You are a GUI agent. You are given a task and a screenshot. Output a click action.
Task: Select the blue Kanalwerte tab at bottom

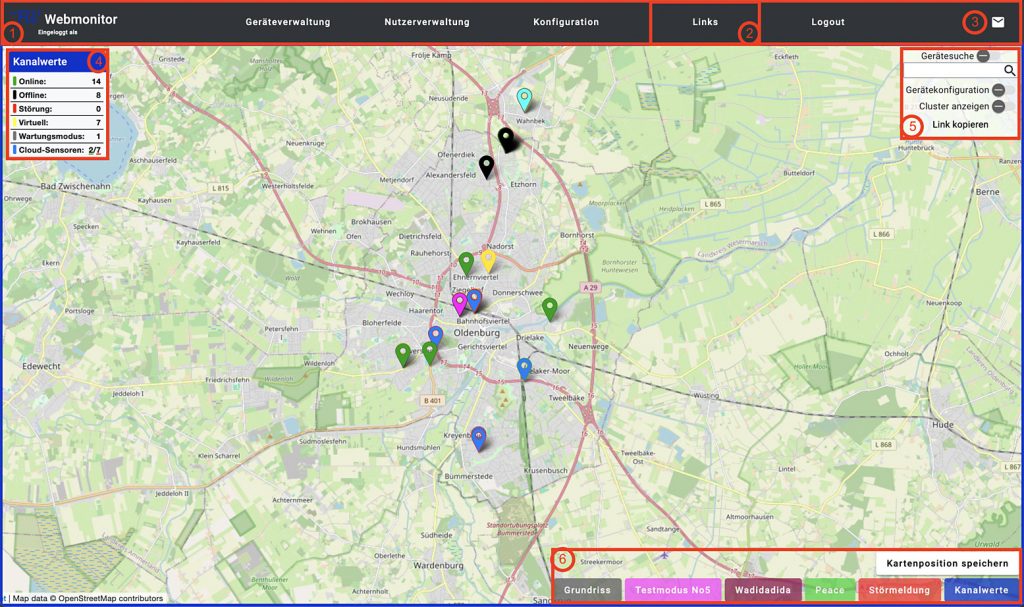(982, 590)
